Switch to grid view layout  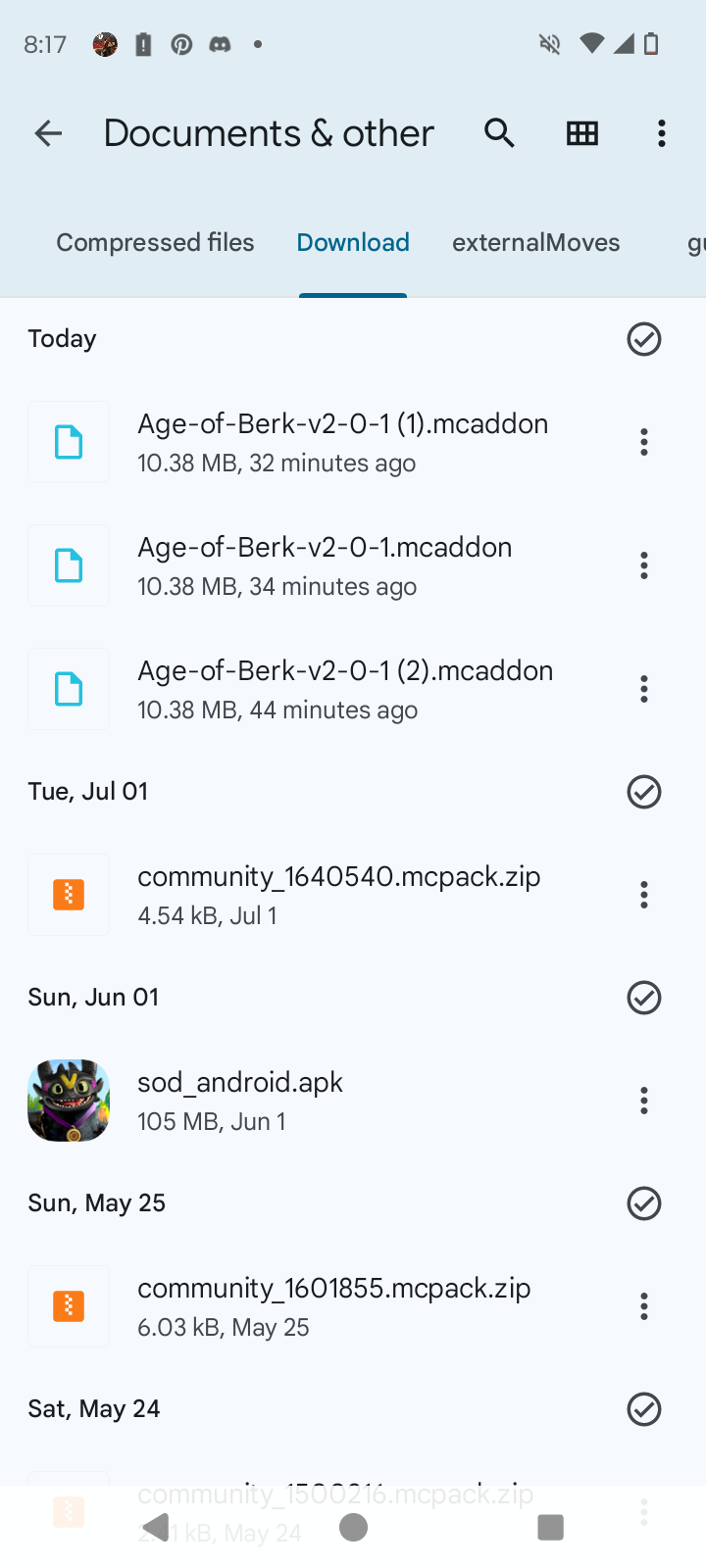pos(582,133)
